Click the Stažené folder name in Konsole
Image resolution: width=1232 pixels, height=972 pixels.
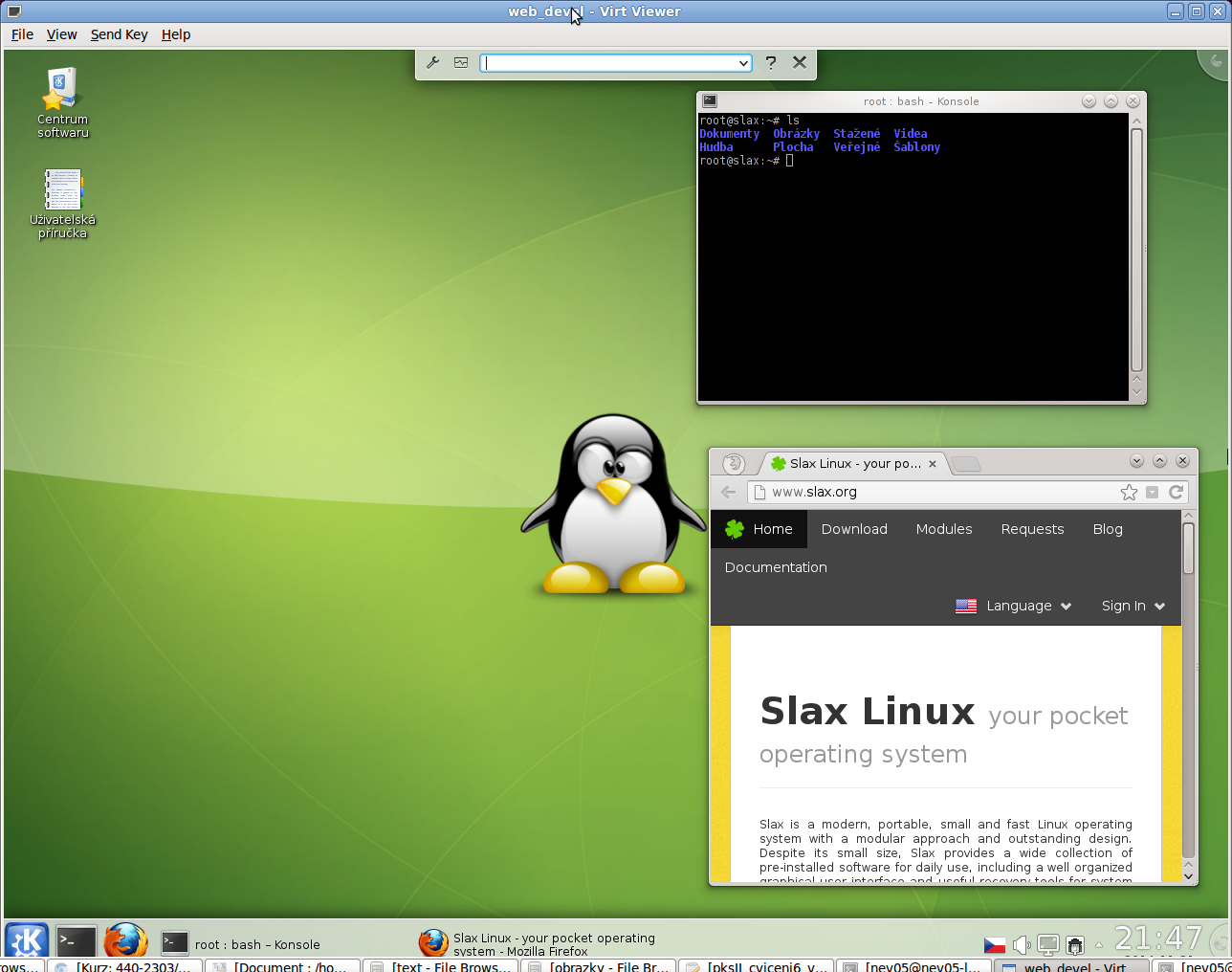point(856,134)
